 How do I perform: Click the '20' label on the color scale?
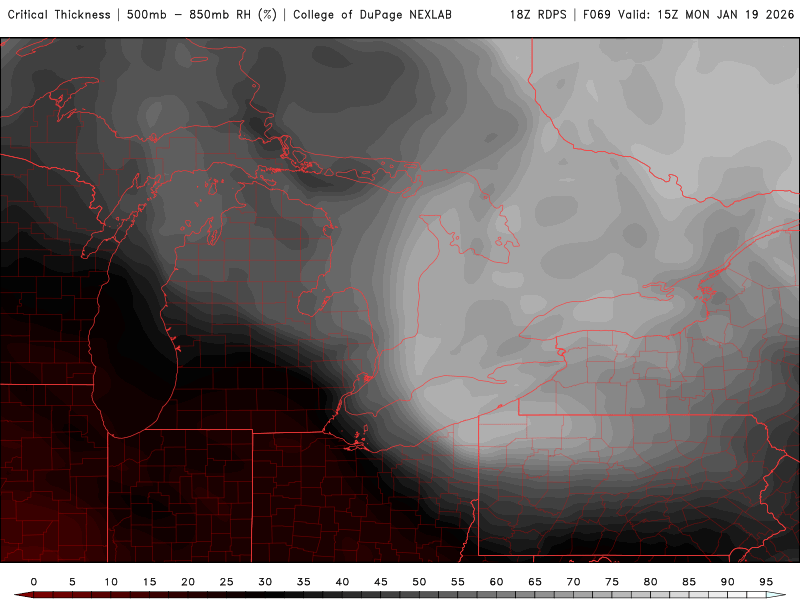(188, 582)
